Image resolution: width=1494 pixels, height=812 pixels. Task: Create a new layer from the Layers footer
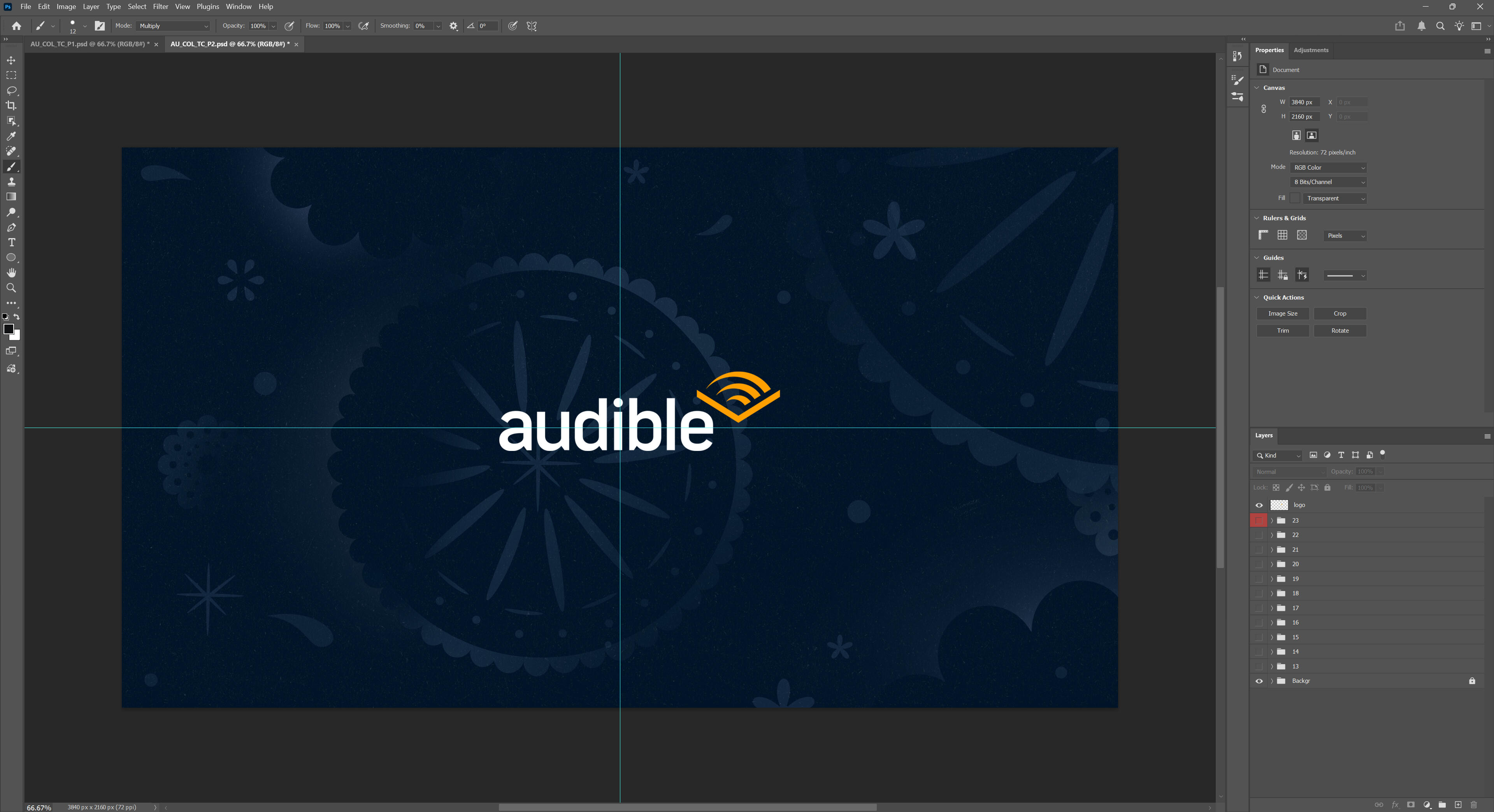[1457, 805]
